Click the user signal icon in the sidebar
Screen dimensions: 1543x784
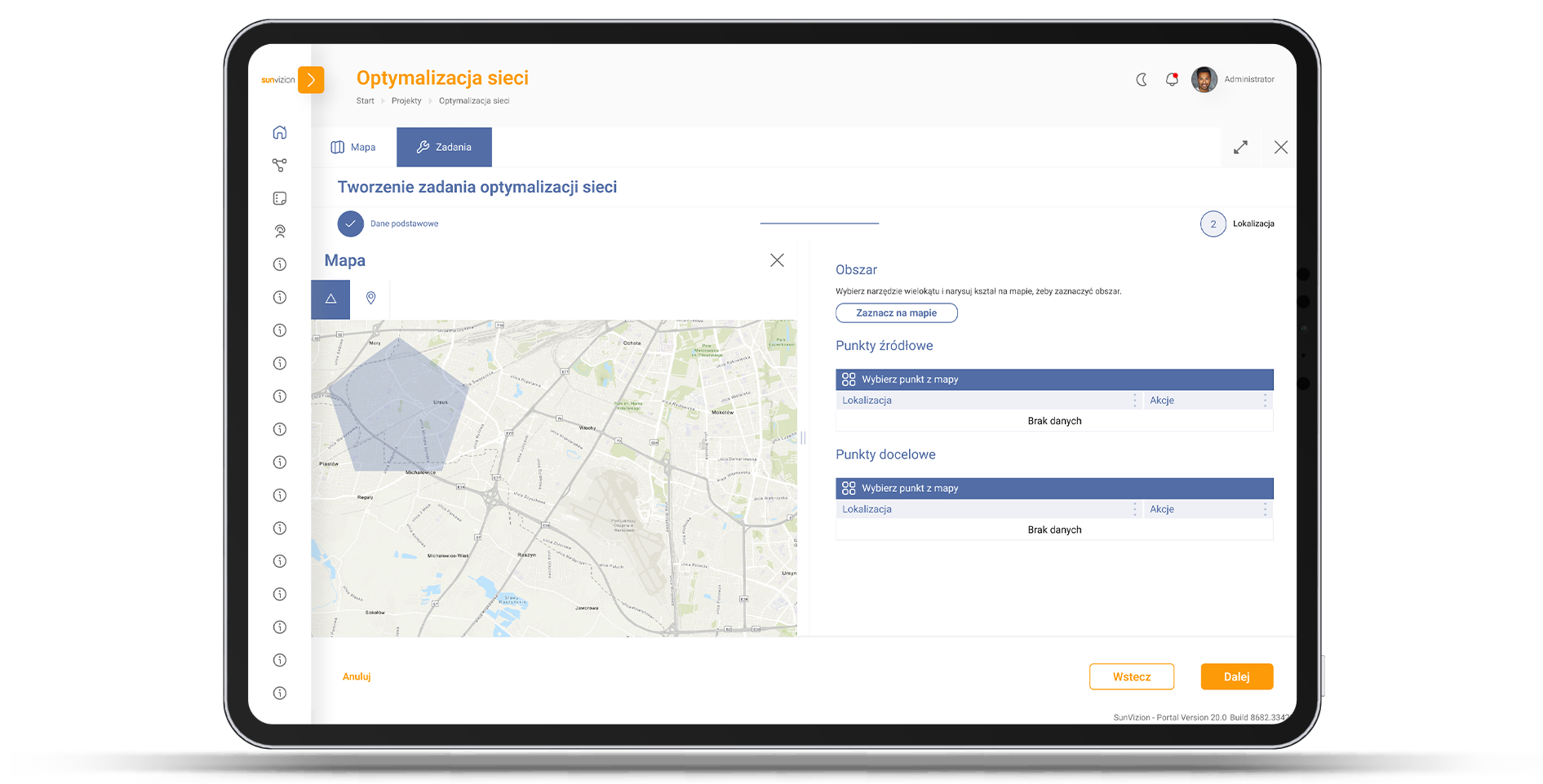[280, 232]
